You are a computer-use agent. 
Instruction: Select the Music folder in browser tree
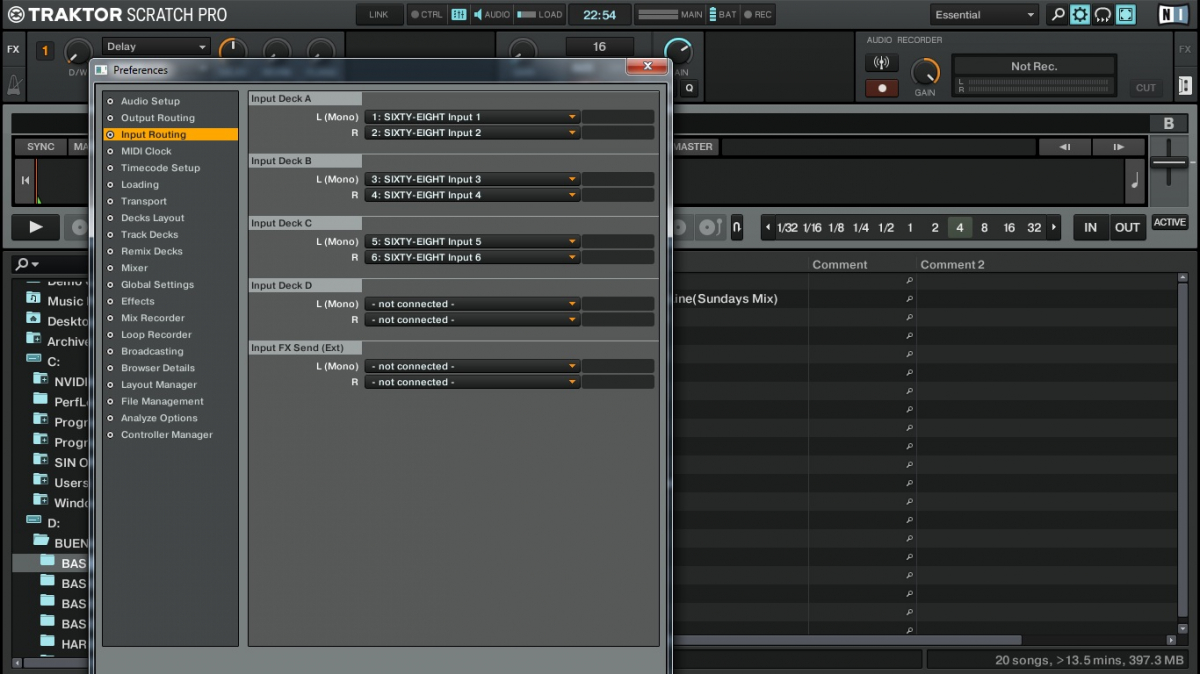click(x=65, y=301)
